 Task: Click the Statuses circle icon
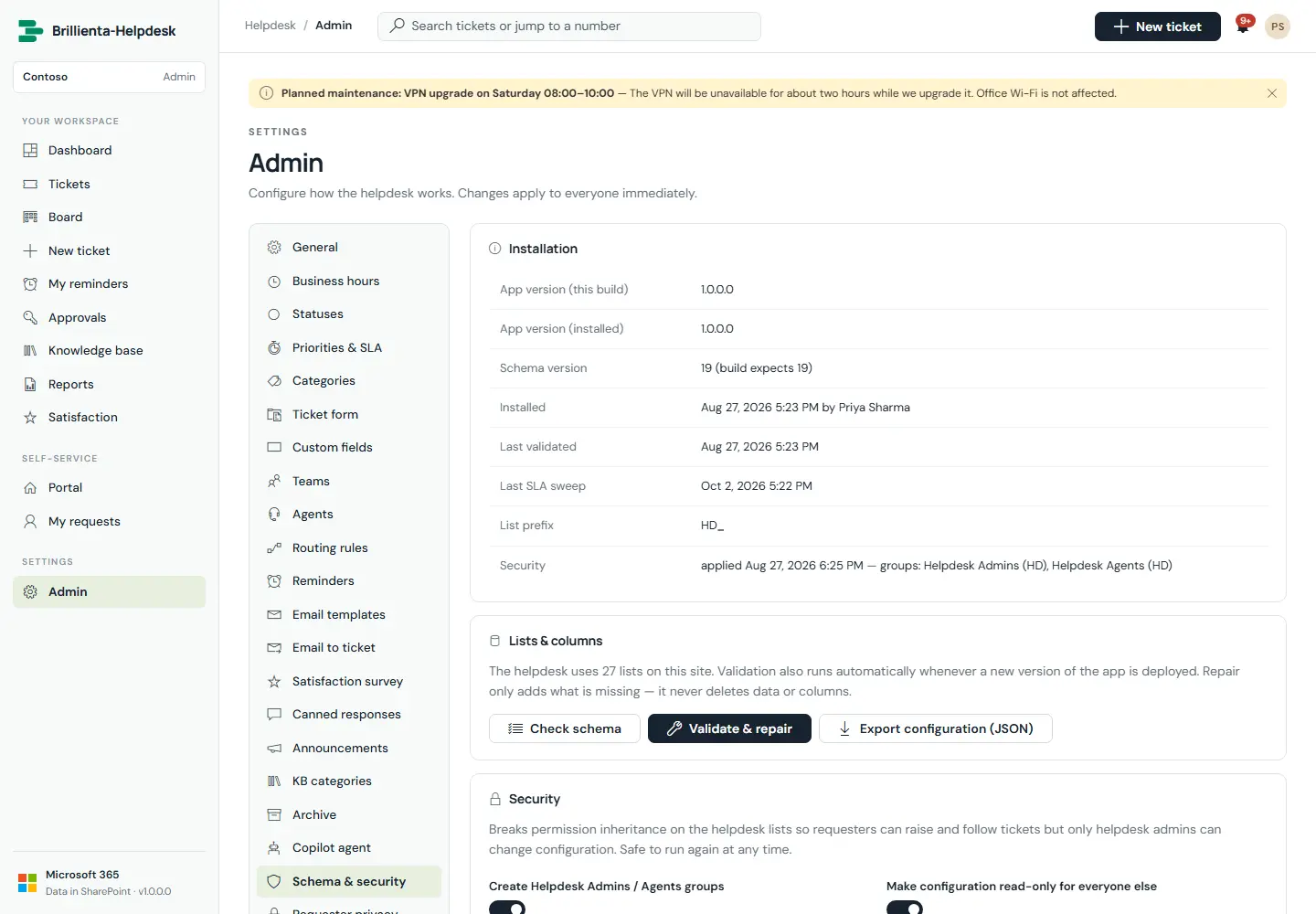pos(274,314)
